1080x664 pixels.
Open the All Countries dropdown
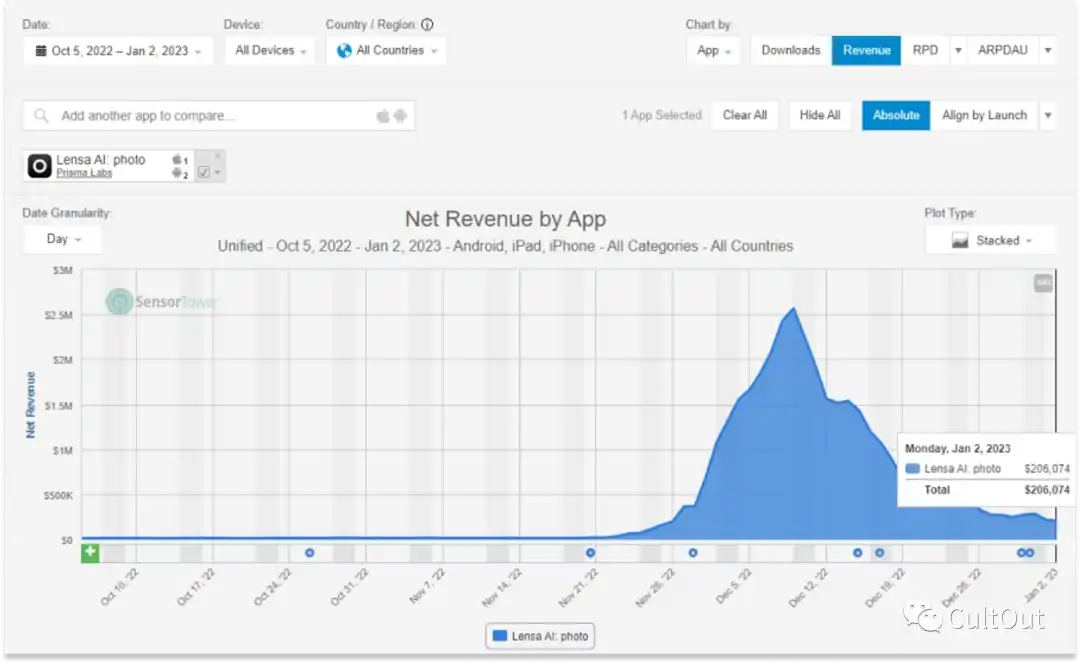(x=386, y=50)
